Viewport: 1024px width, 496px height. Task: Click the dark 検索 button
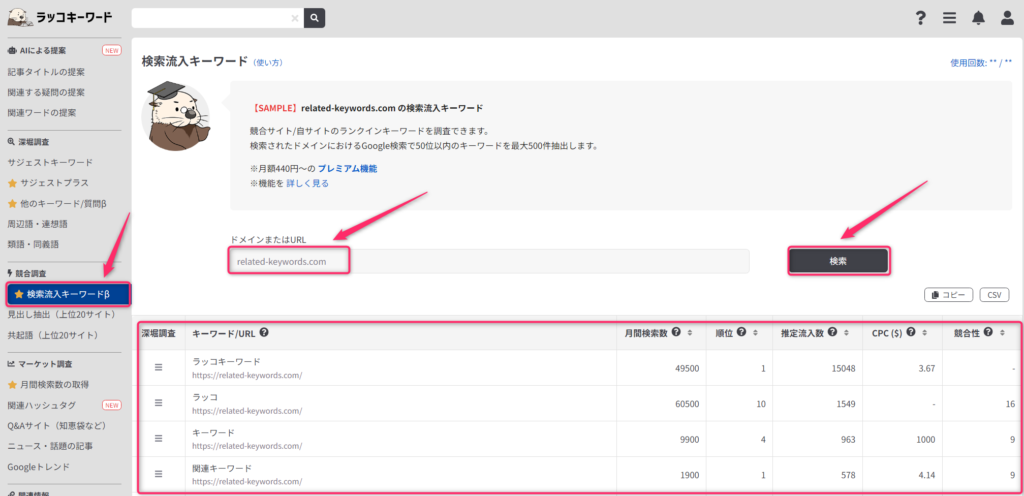point(839,260)
